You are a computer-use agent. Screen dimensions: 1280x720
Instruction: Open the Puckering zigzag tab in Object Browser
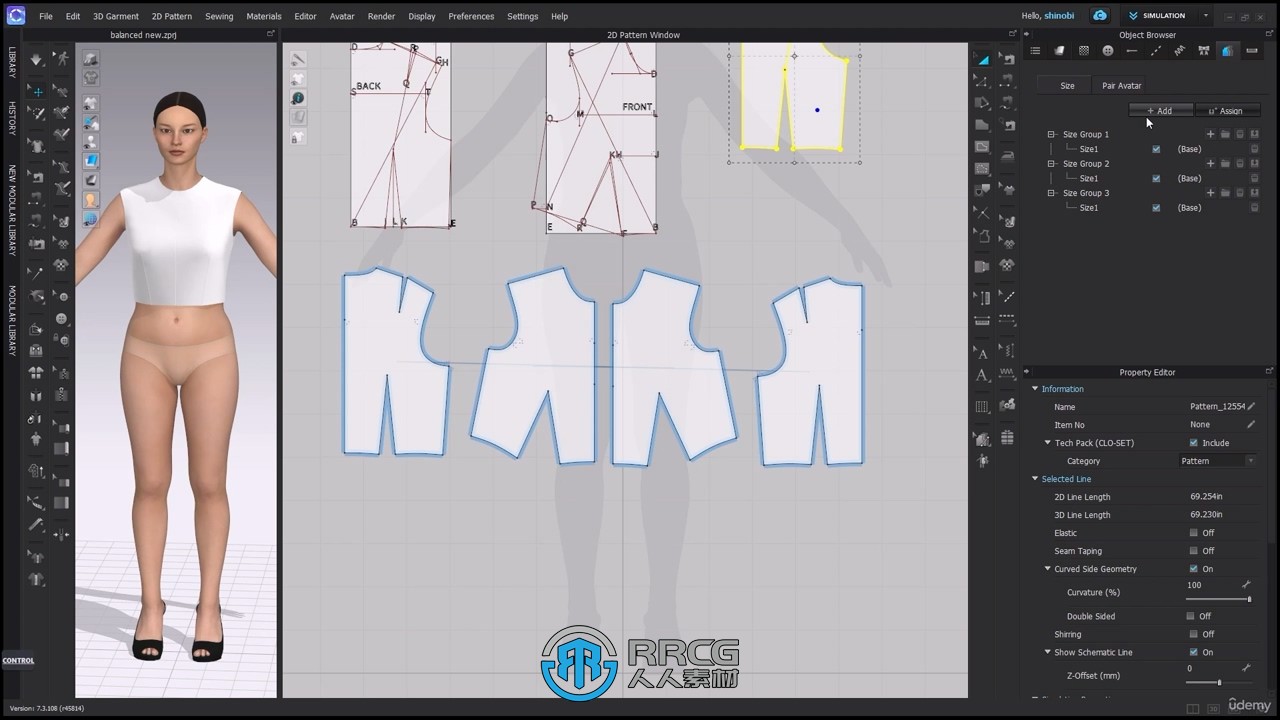click(x=1179, y=51)
